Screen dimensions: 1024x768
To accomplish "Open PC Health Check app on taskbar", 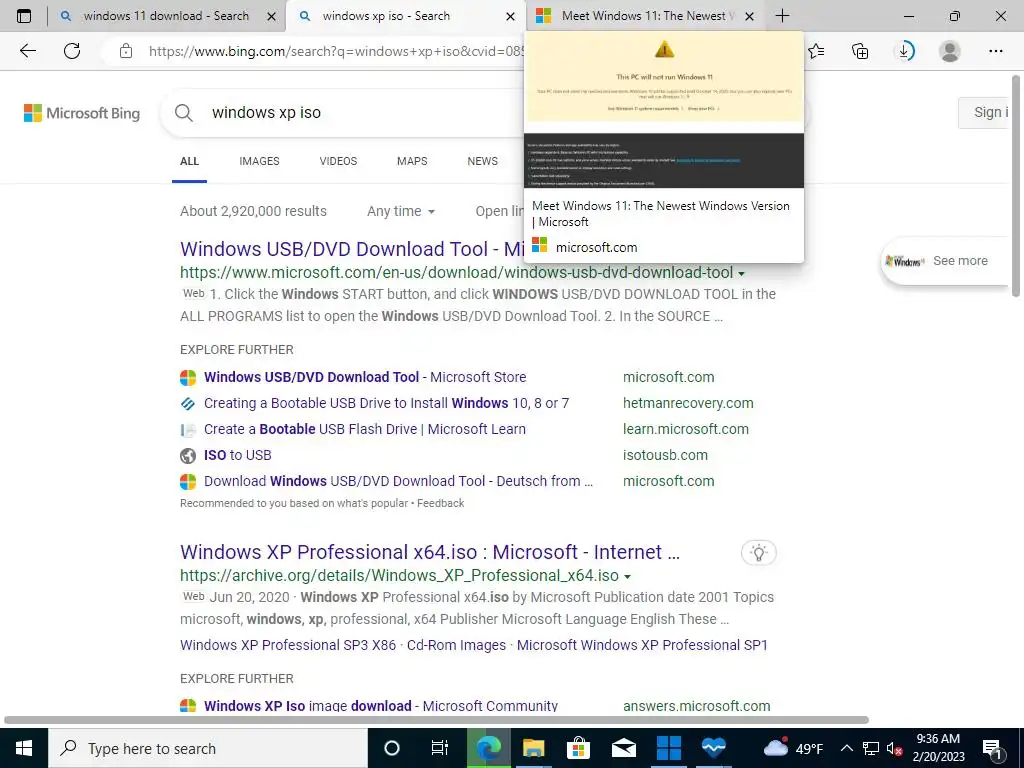I will (x=714, y=748).
